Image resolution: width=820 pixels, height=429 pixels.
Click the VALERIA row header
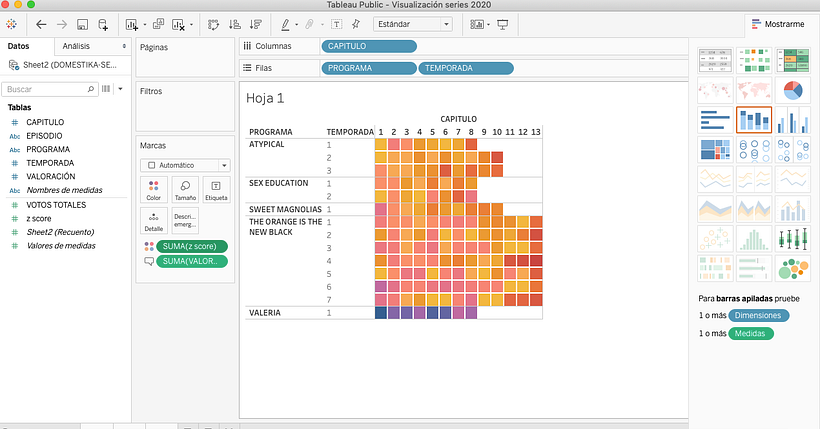(265, 313)
